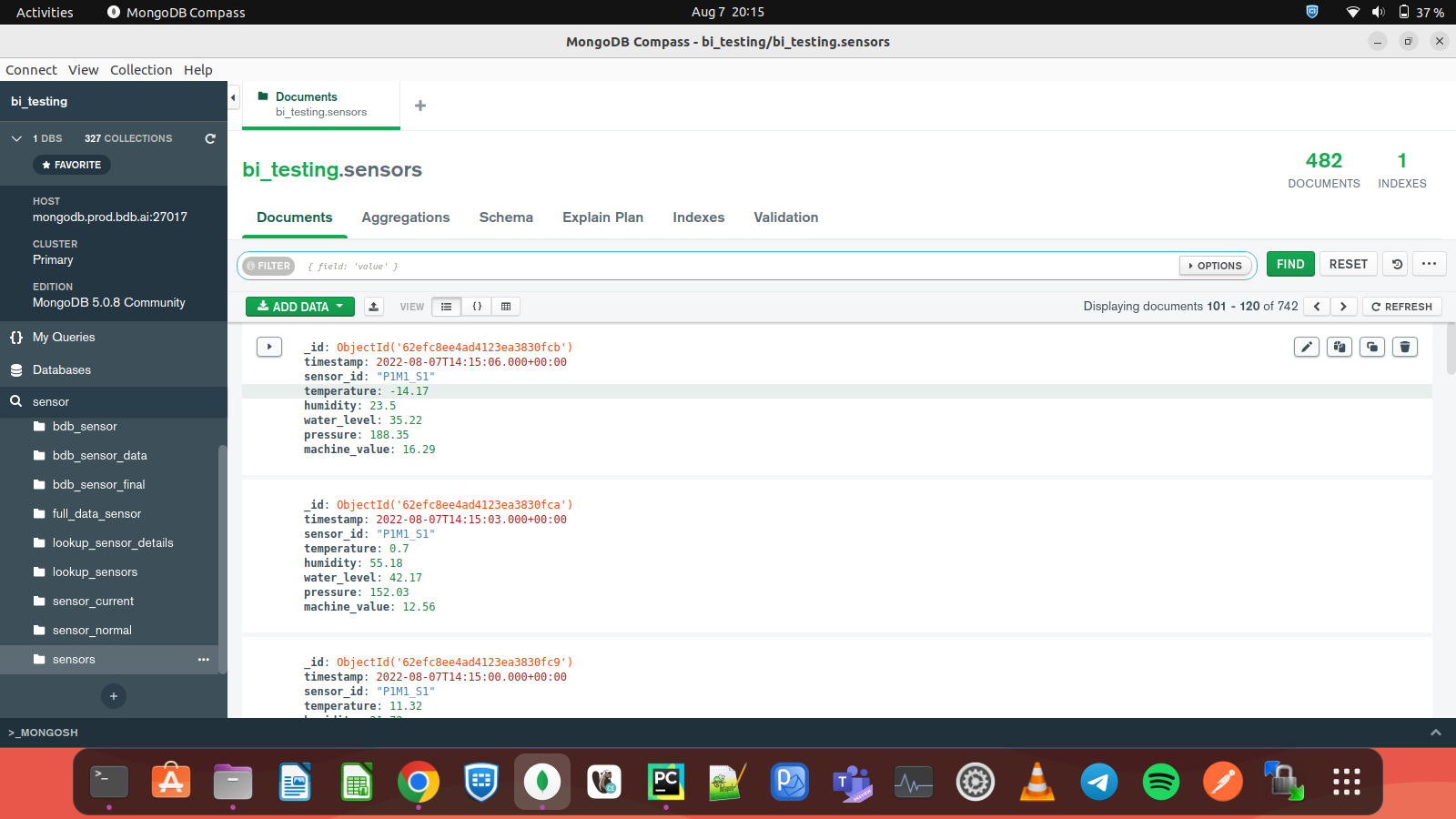Open the Indexes tab

699,217
